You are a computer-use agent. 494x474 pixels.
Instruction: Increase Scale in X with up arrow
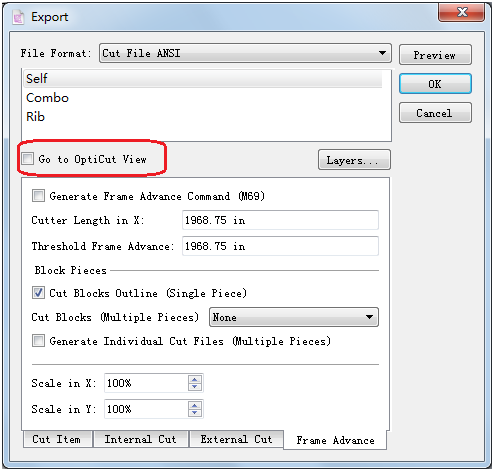tap(195, 380)
